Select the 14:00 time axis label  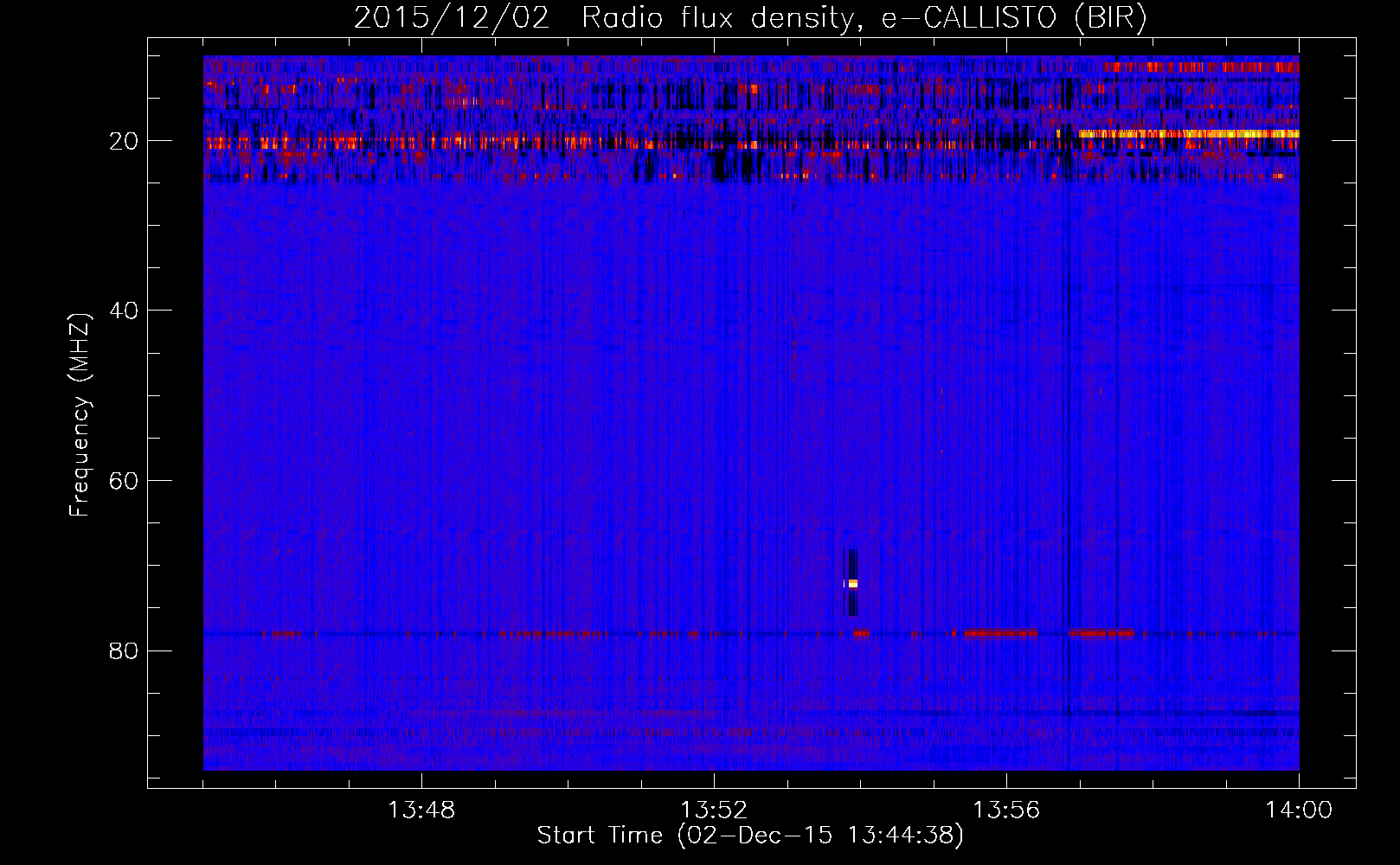pos(1299,811)
